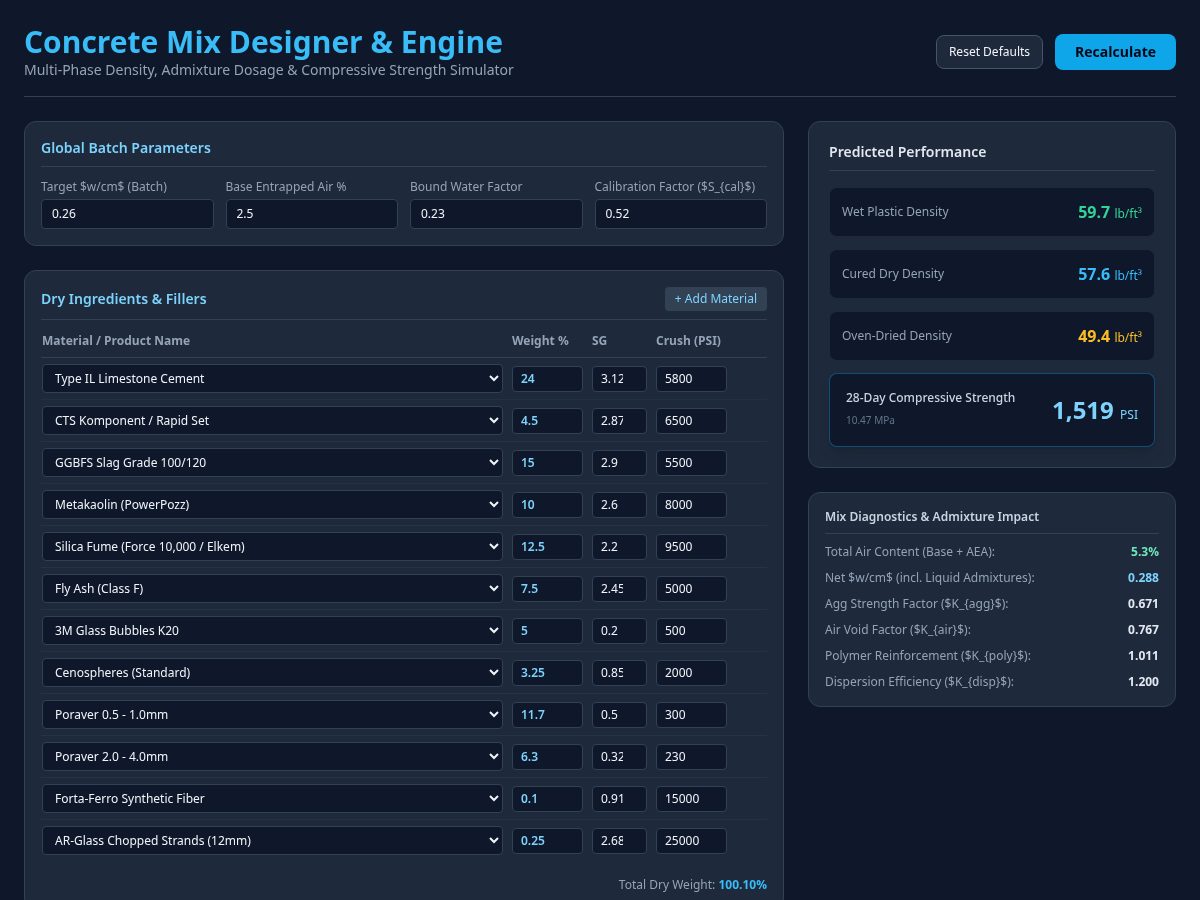Edit Metakaolin weight % field
This screenshot has width=1200, height=900.
click(547, 505)
